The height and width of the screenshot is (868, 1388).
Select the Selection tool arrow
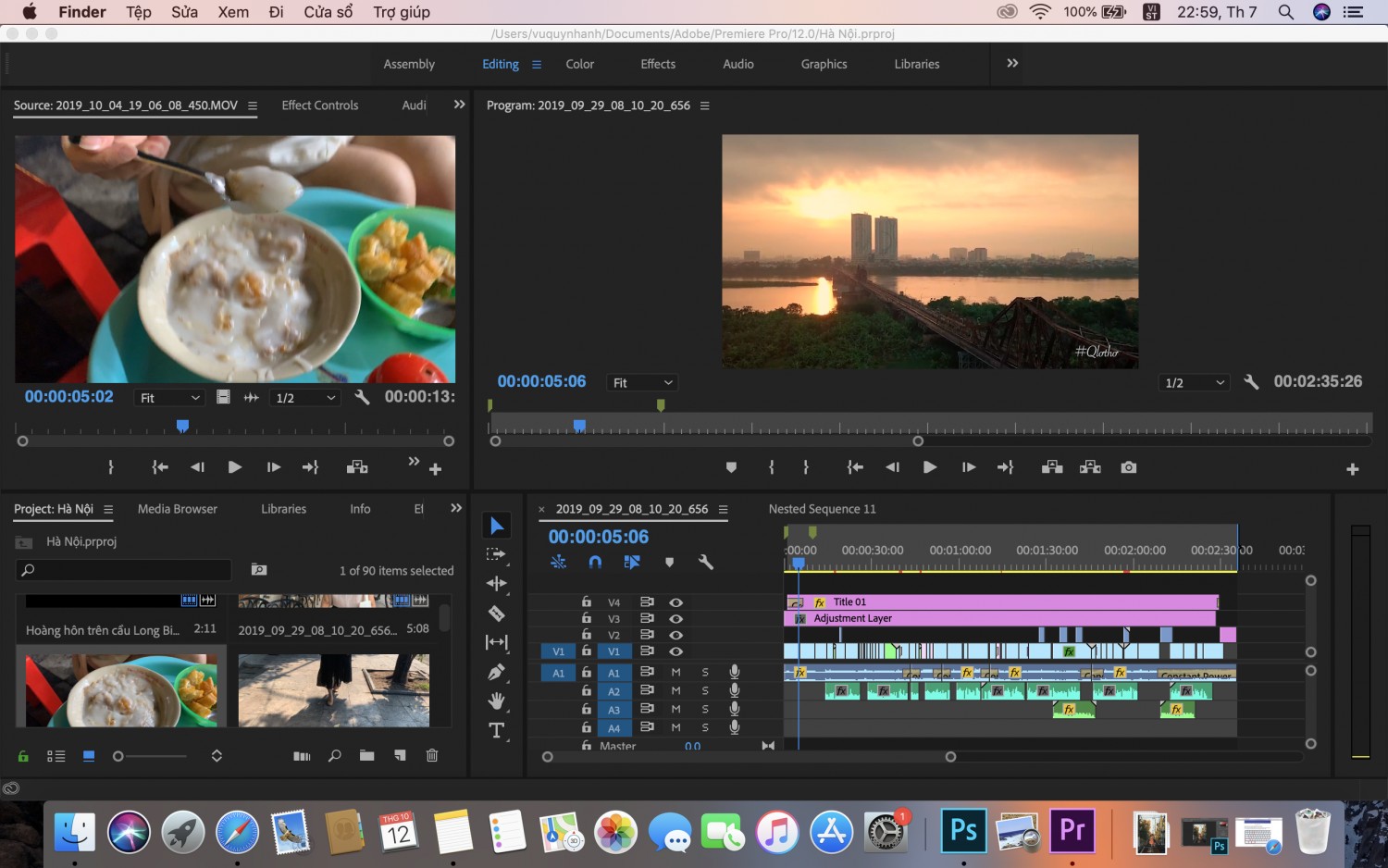click(497, 526)
